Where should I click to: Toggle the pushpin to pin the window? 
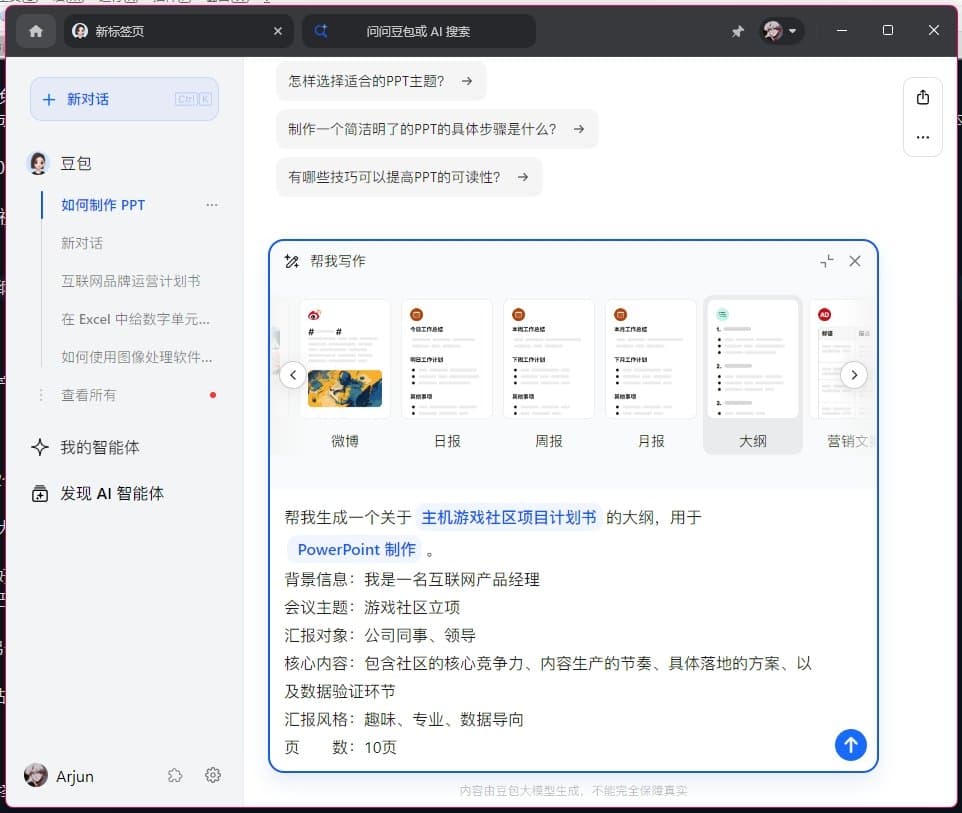coord(737,31)
